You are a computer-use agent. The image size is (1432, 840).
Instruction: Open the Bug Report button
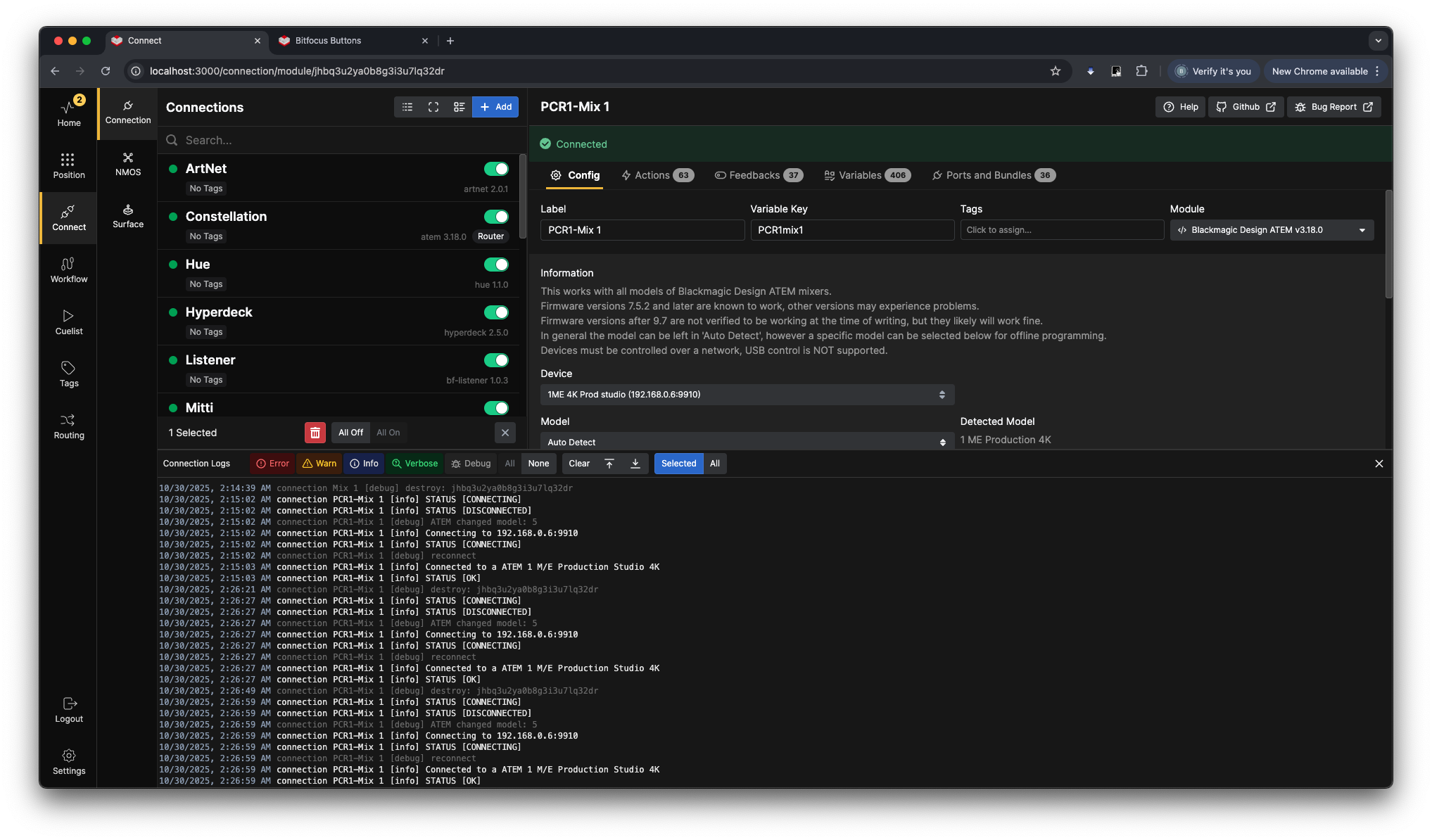(1334, 107)
